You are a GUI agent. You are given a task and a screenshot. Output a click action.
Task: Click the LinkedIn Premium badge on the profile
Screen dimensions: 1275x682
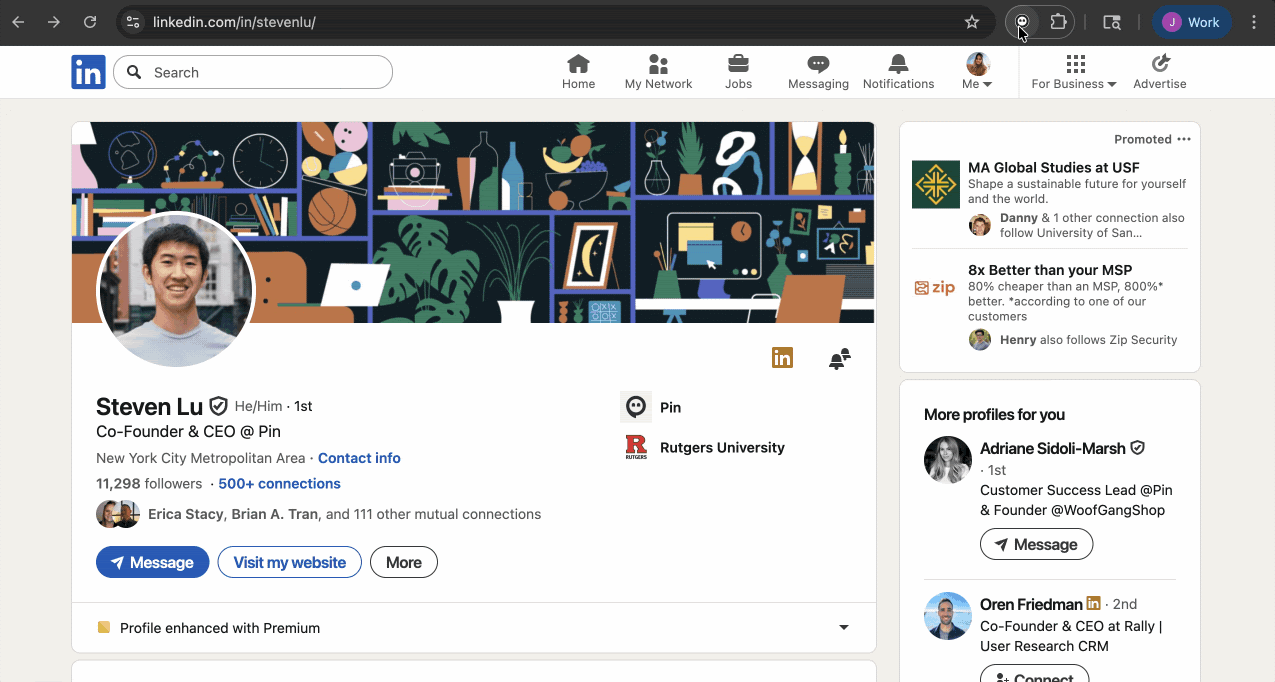point(782,357)
